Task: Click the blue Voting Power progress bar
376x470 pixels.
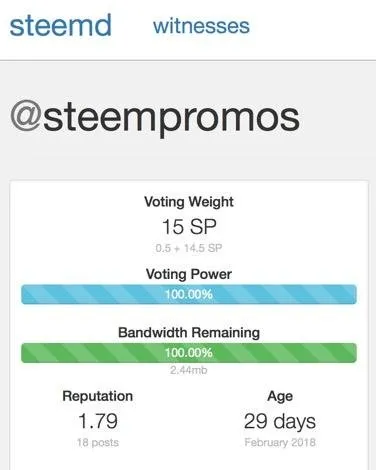Action: pos(189,294)
